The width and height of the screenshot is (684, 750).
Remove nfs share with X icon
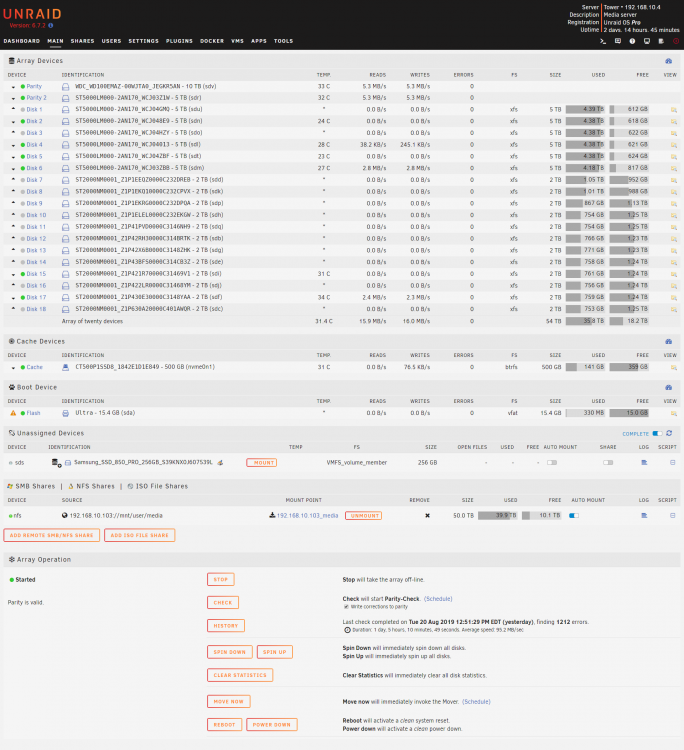(427, 516)
